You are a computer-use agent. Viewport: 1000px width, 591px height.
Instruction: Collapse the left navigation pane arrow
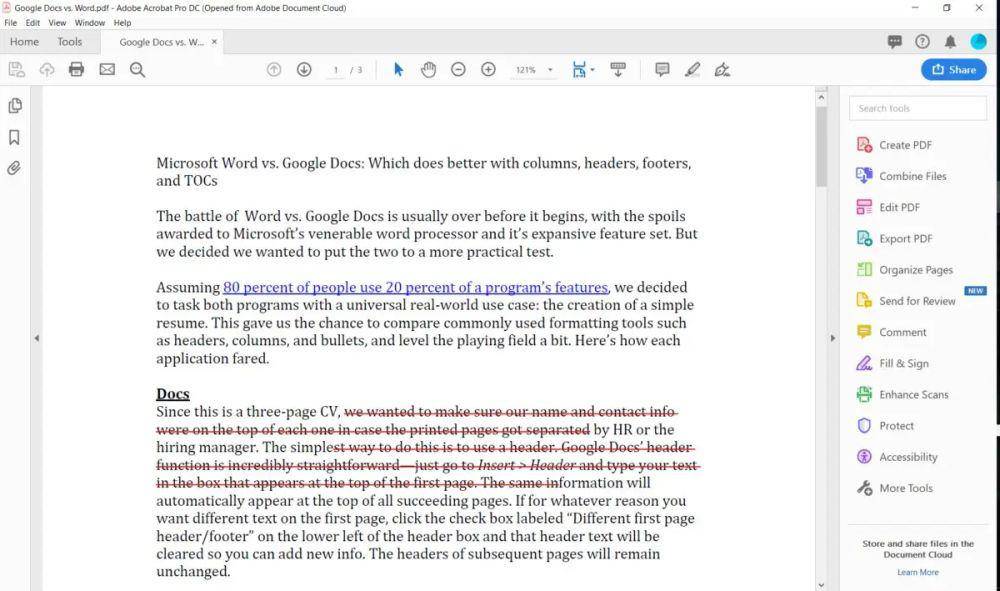36,338
